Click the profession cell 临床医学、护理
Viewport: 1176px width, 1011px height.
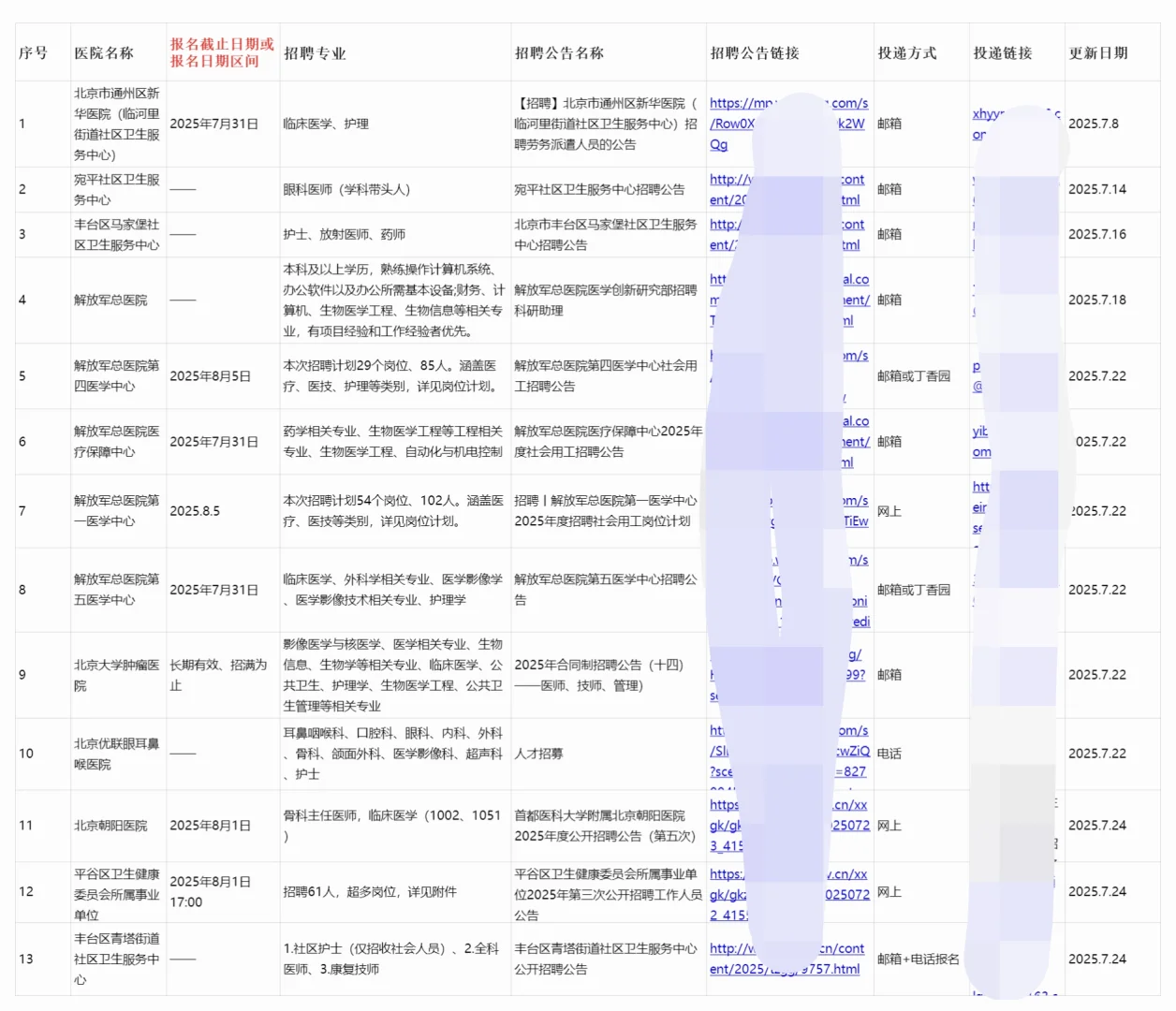pyautogui.click(x=326, y=124)
